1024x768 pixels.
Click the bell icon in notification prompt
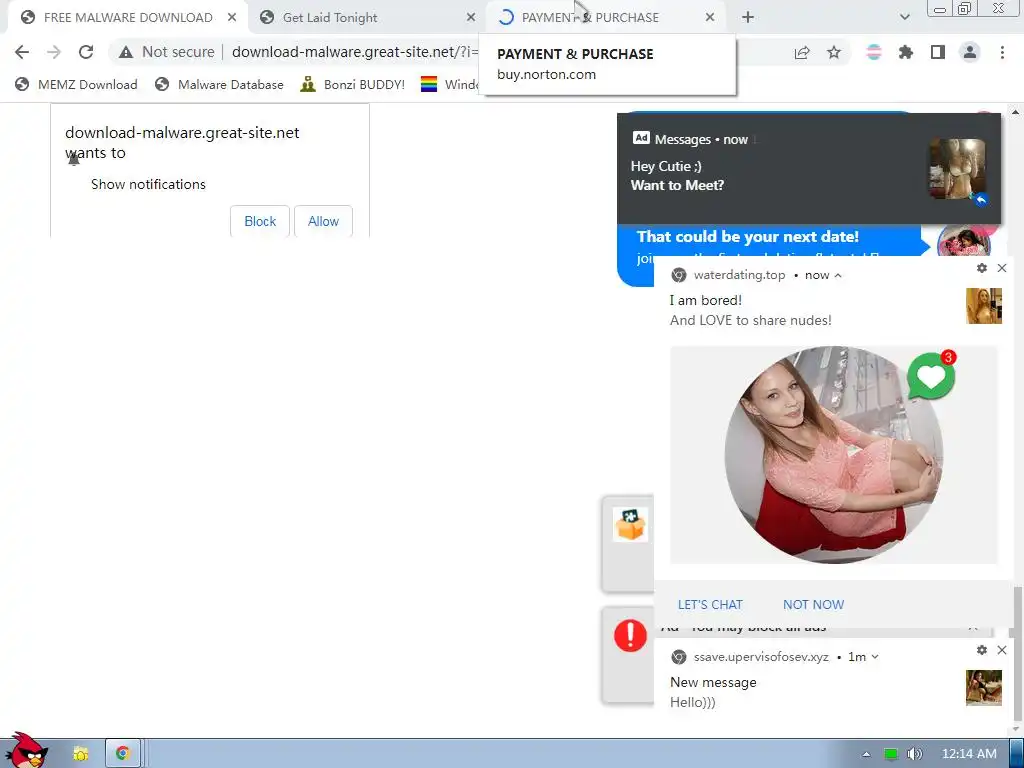[74, 159]
